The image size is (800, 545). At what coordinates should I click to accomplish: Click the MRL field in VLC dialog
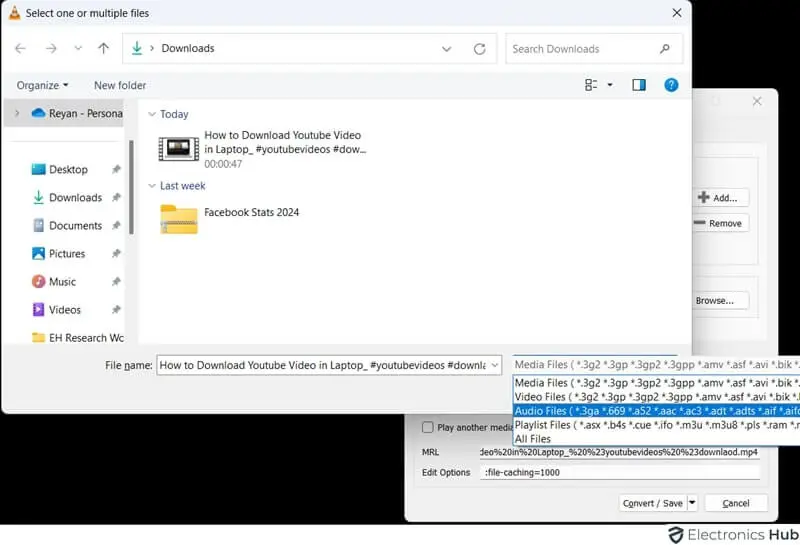[x=619, y=452]
